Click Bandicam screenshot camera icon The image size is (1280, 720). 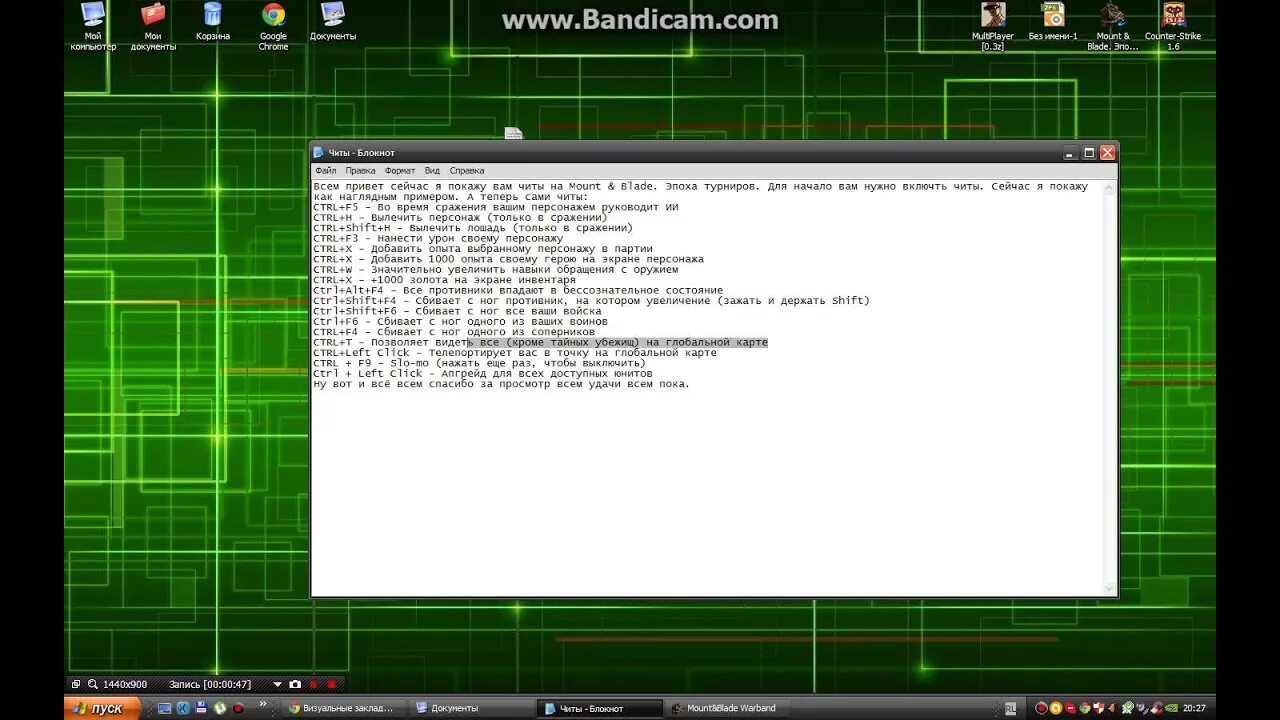[295, 684]
